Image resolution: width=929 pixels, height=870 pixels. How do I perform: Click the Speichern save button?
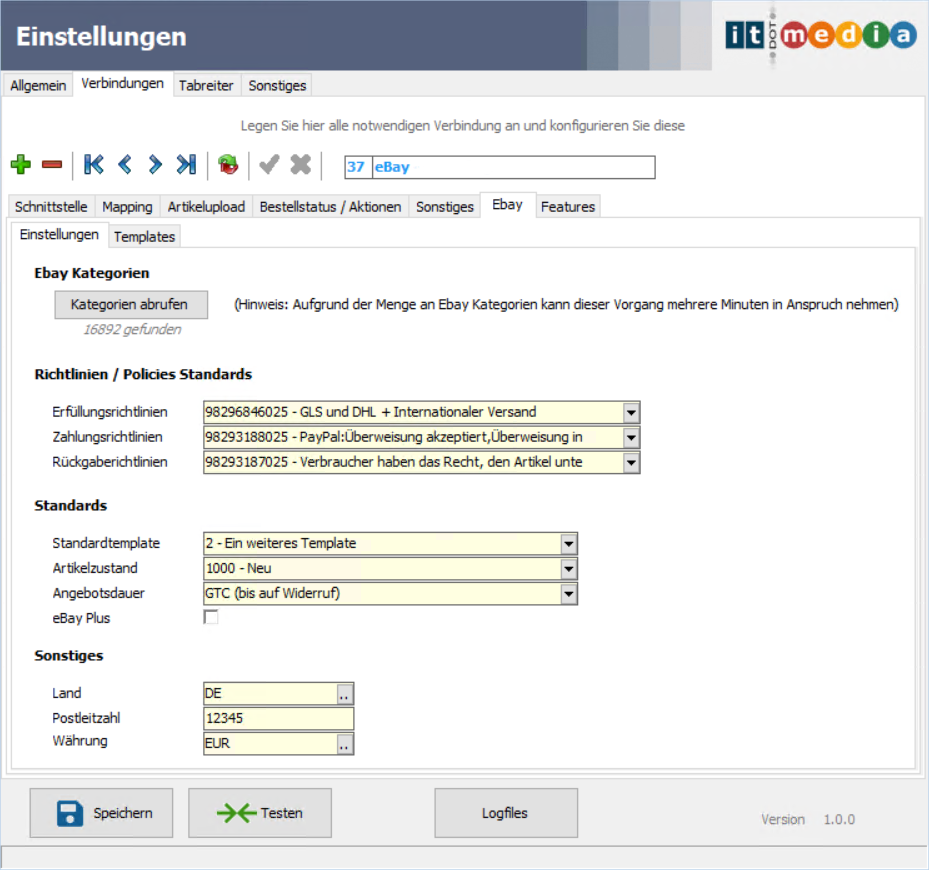point(101,813)
